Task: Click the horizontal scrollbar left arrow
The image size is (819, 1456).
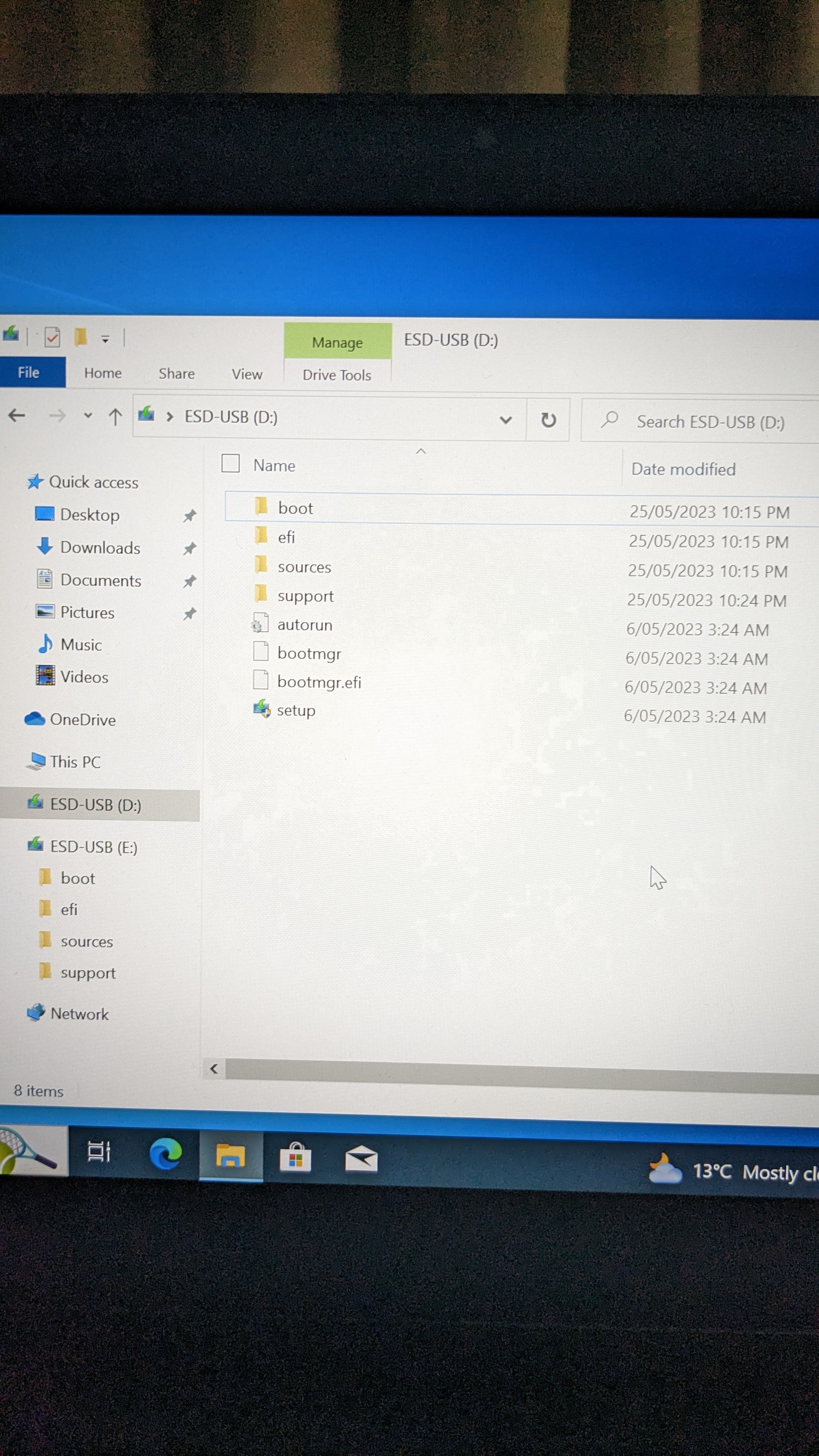Action: [x=214, y=1068]
